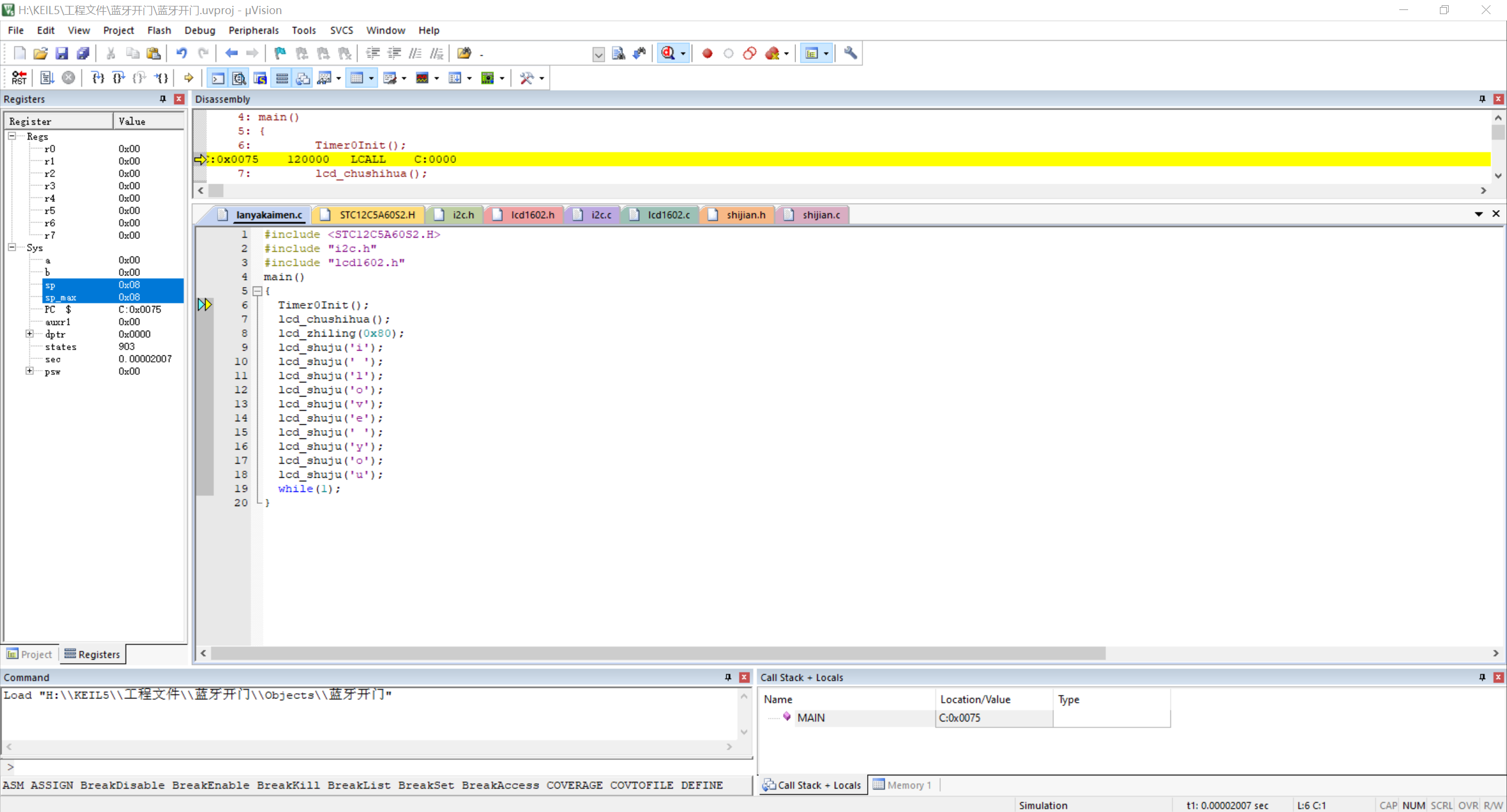Toggle auto-hide pin on Disassembly panel
Screen dimensions: 1507x812
point(1482,99)
